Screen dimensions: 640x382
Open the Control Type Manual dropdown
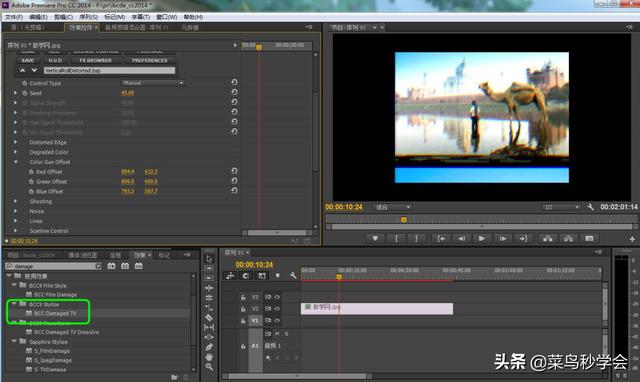coord(153,83)
